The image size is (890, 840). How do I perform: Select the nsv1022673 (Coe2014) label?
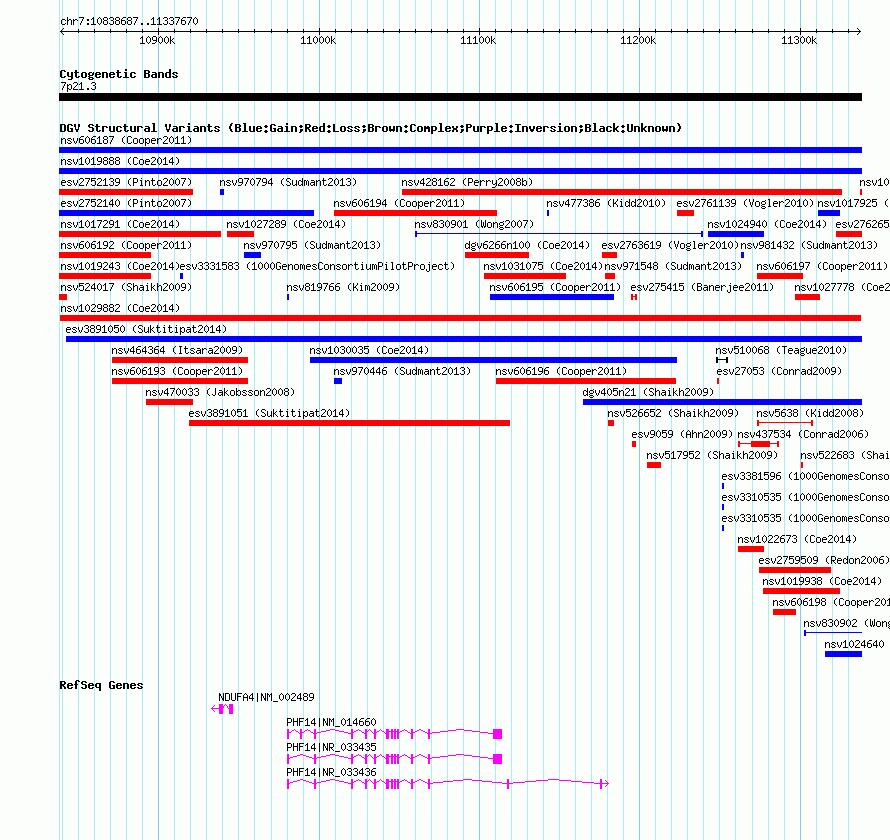797,539
